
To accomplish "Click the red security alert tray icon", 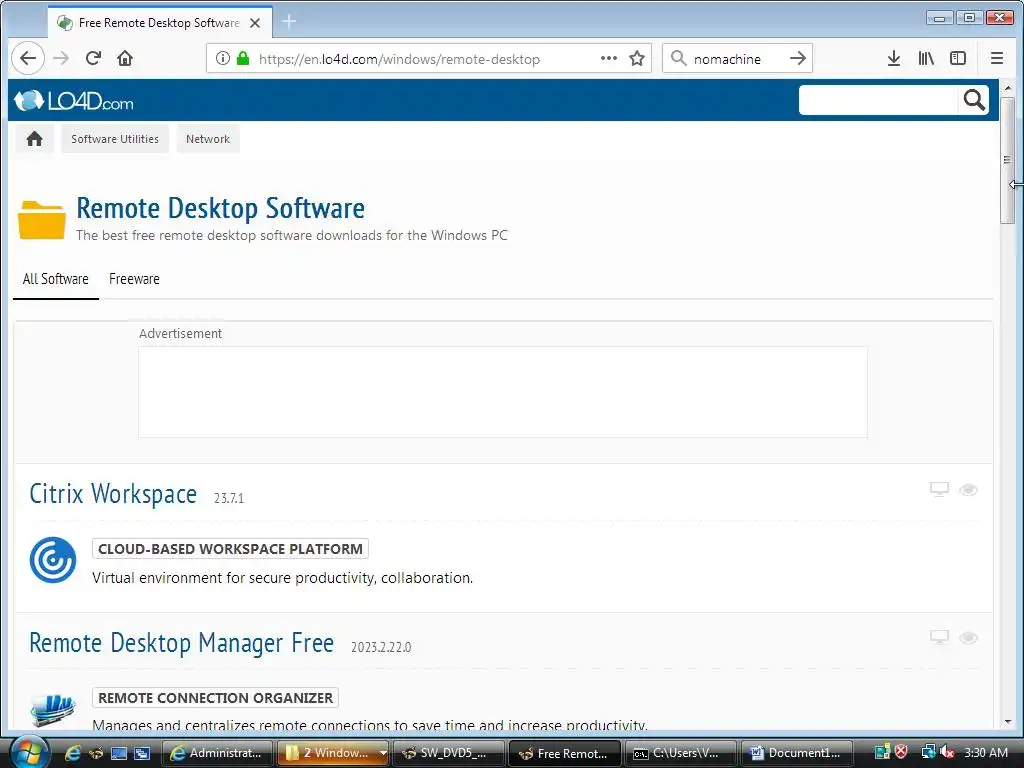I will [901, 752].
